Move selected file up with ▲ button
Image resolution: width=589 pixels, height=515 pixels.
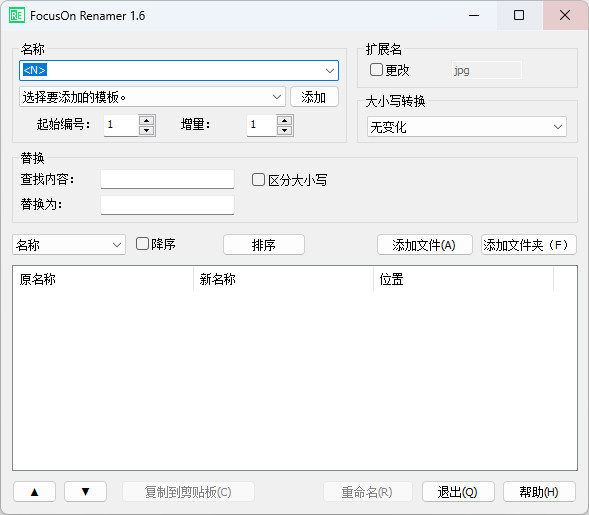click(x=35, y=492)
